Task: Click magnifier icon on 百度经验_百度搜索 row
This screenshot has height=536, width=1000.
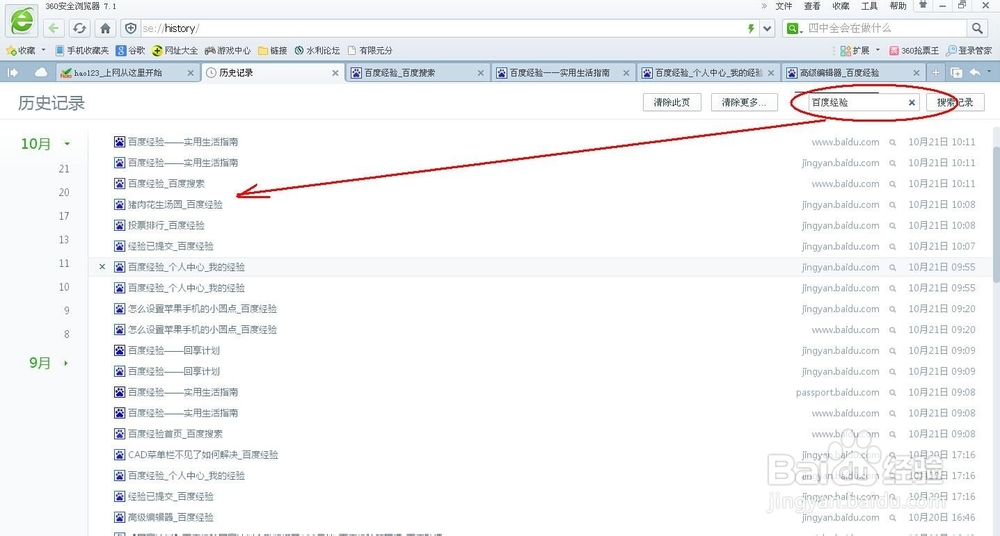Action: 893,184
